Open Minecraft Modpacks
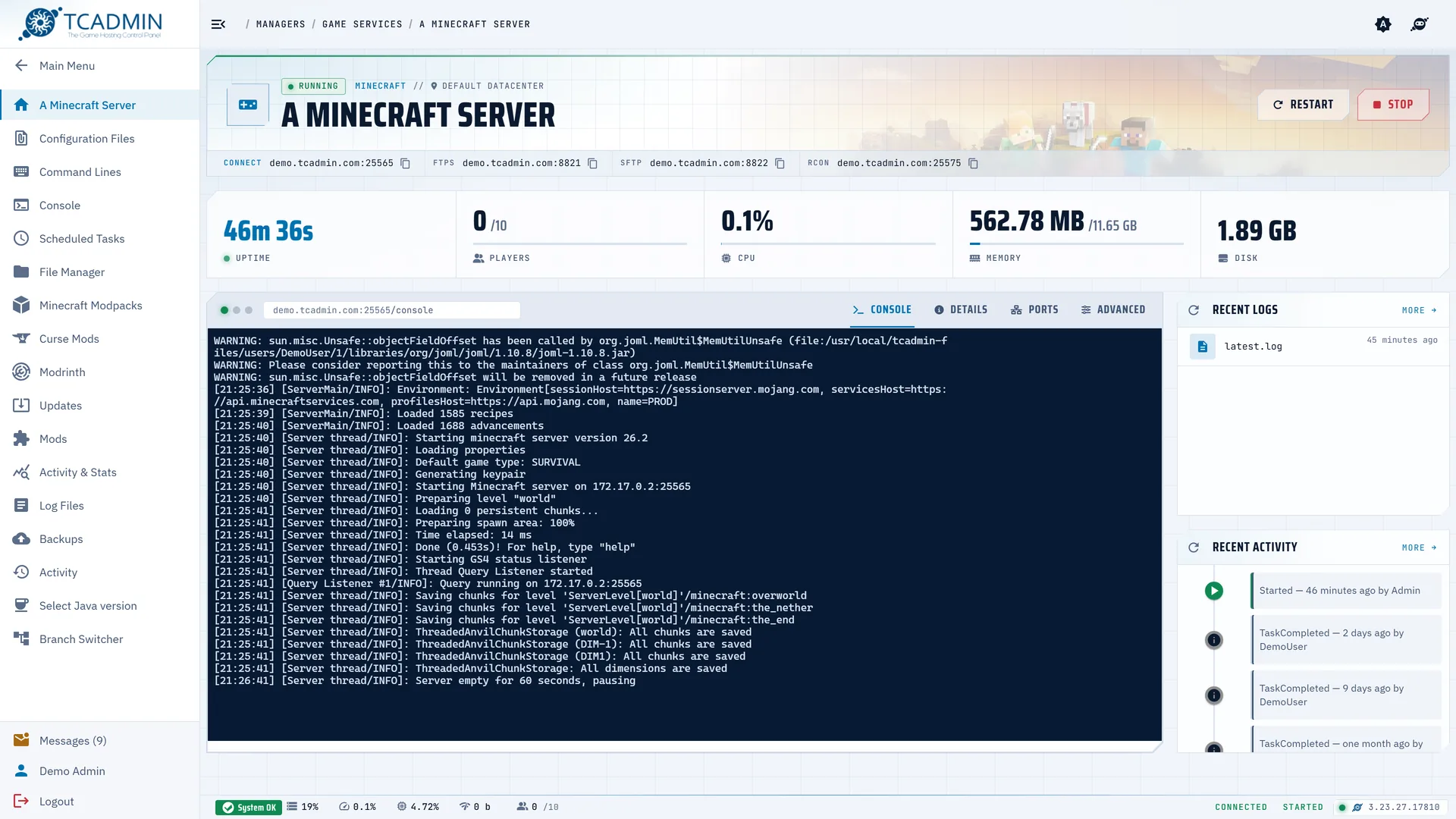Screen dimensions: 1456x819 tap(100, 305)
